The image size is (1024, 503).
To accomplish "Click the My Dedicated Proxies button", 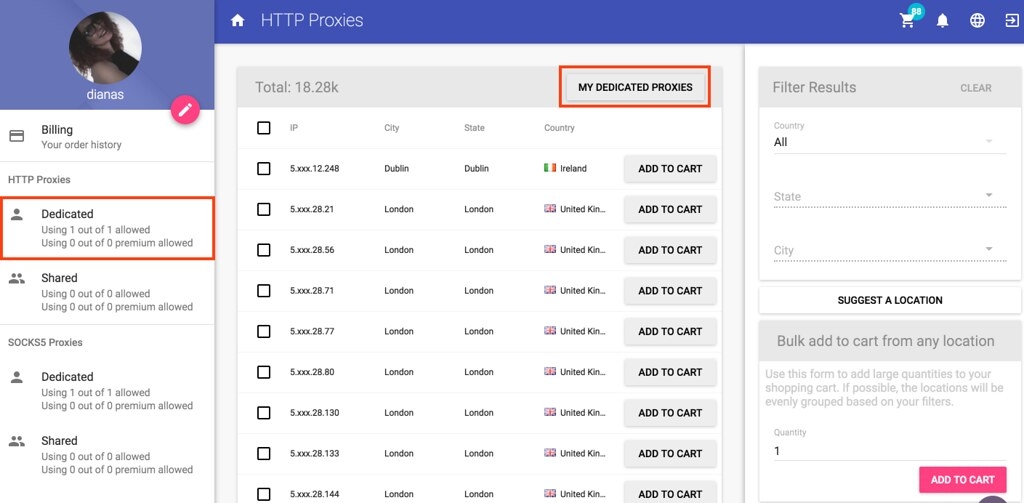I will pos(635,87).
